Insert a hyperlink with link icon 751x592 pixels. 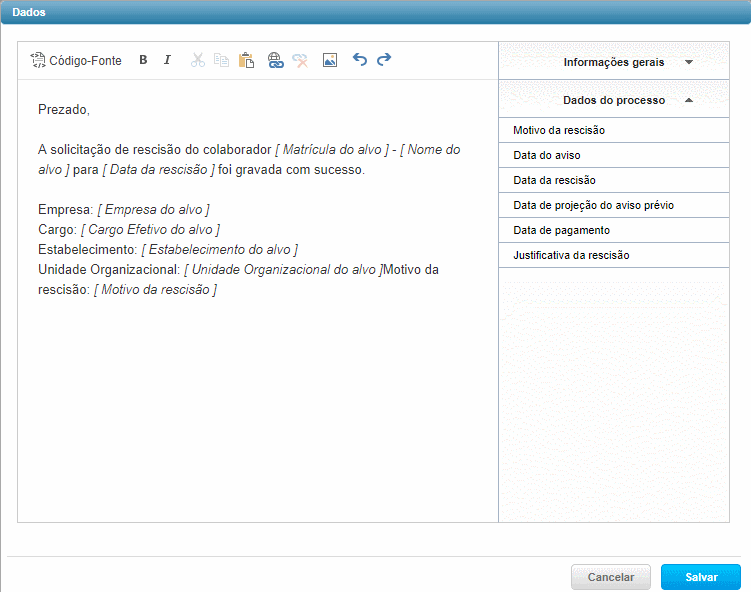click(276, 60)
